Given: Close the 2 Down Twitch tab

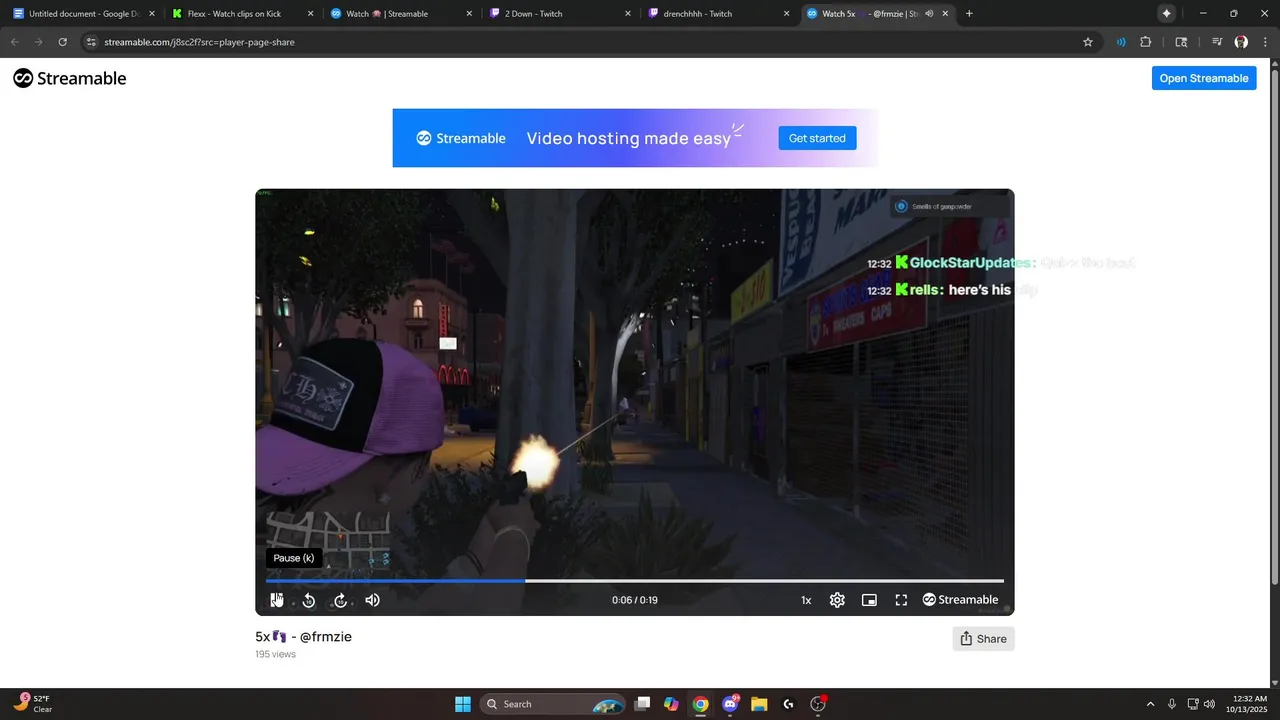Looking at the screenshot, I should tap(628, 14).
